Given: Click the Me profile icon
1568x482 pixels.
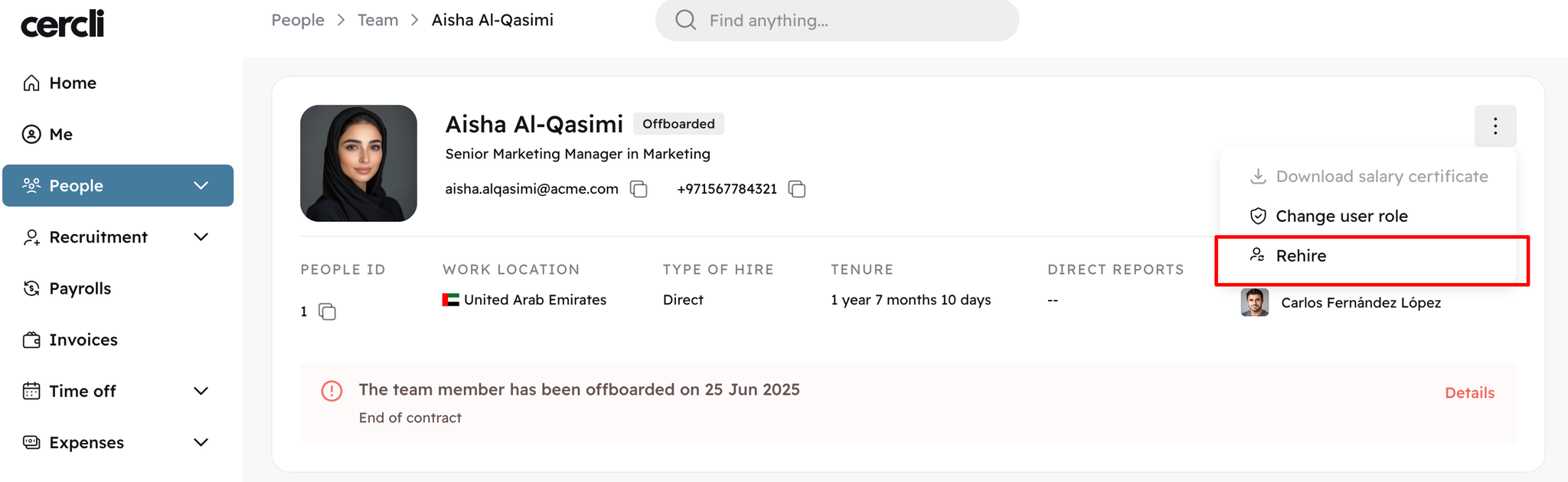Looking at the screenshot, I should [x=31, y=134].
